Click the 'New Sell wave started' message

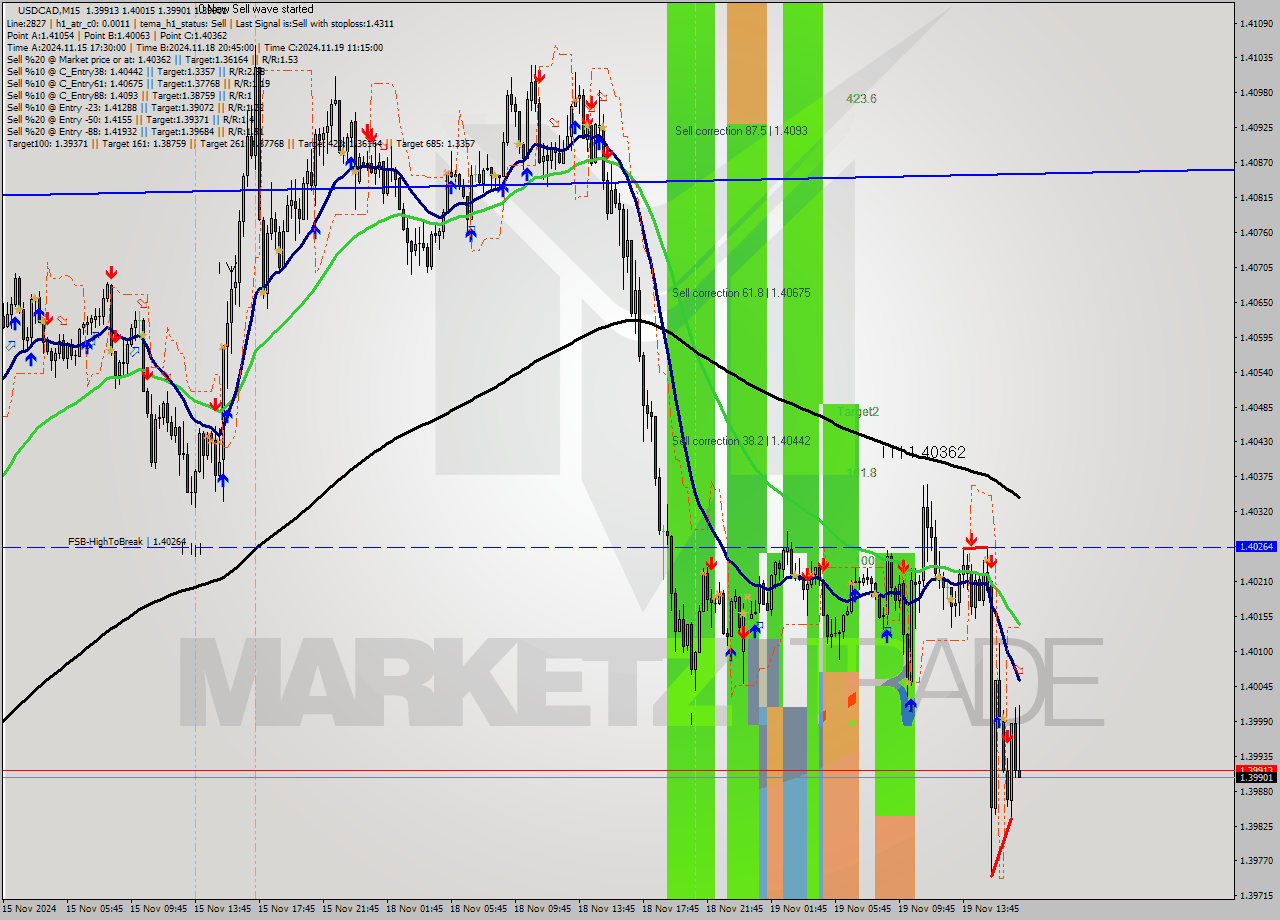tap(259, 9)
